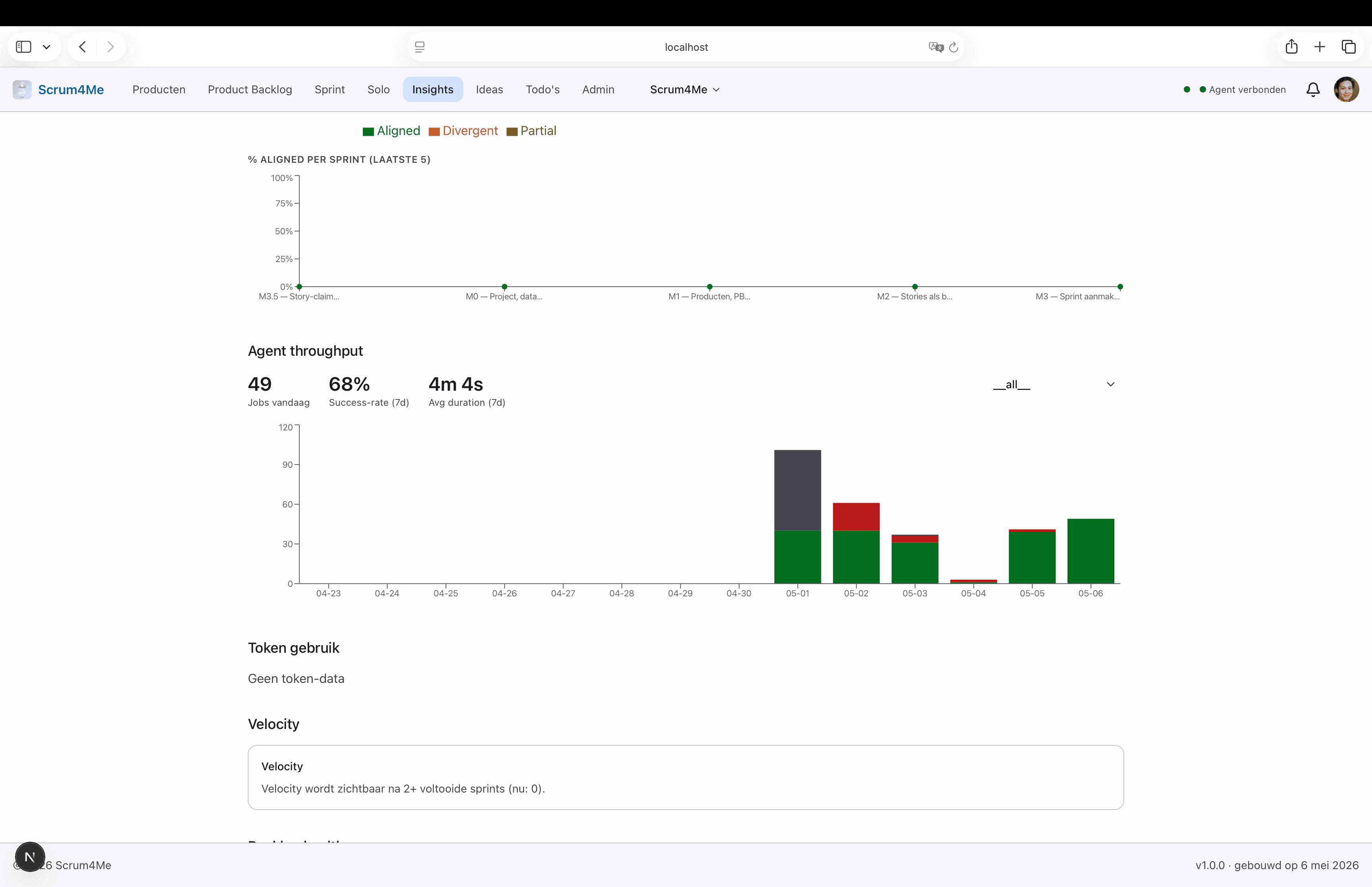Navigate to the Ideas tab
The width and height of the screenshot is (1372, 887).
[x=489, y=89]
